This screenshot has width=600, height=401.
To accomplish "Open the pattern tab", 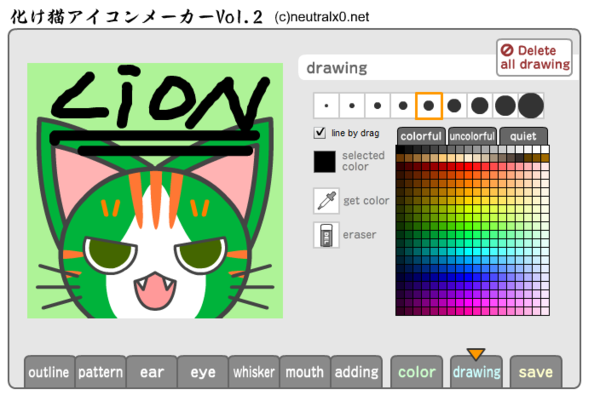I will (x=101, y=372).
